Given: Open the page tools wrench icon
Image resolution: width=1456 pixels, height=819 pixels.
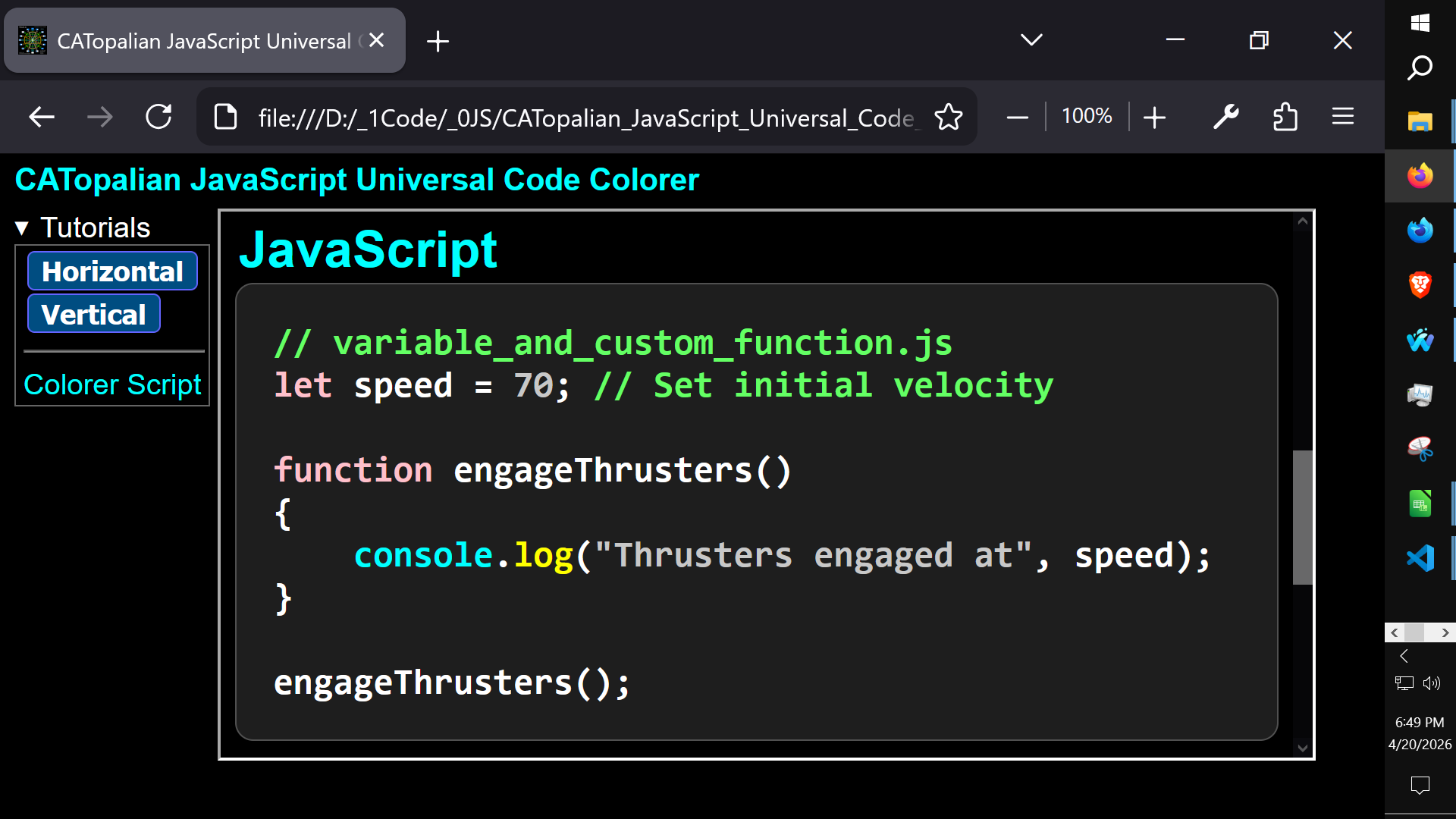Looking at the screenshot, I should coord(1226,117).
